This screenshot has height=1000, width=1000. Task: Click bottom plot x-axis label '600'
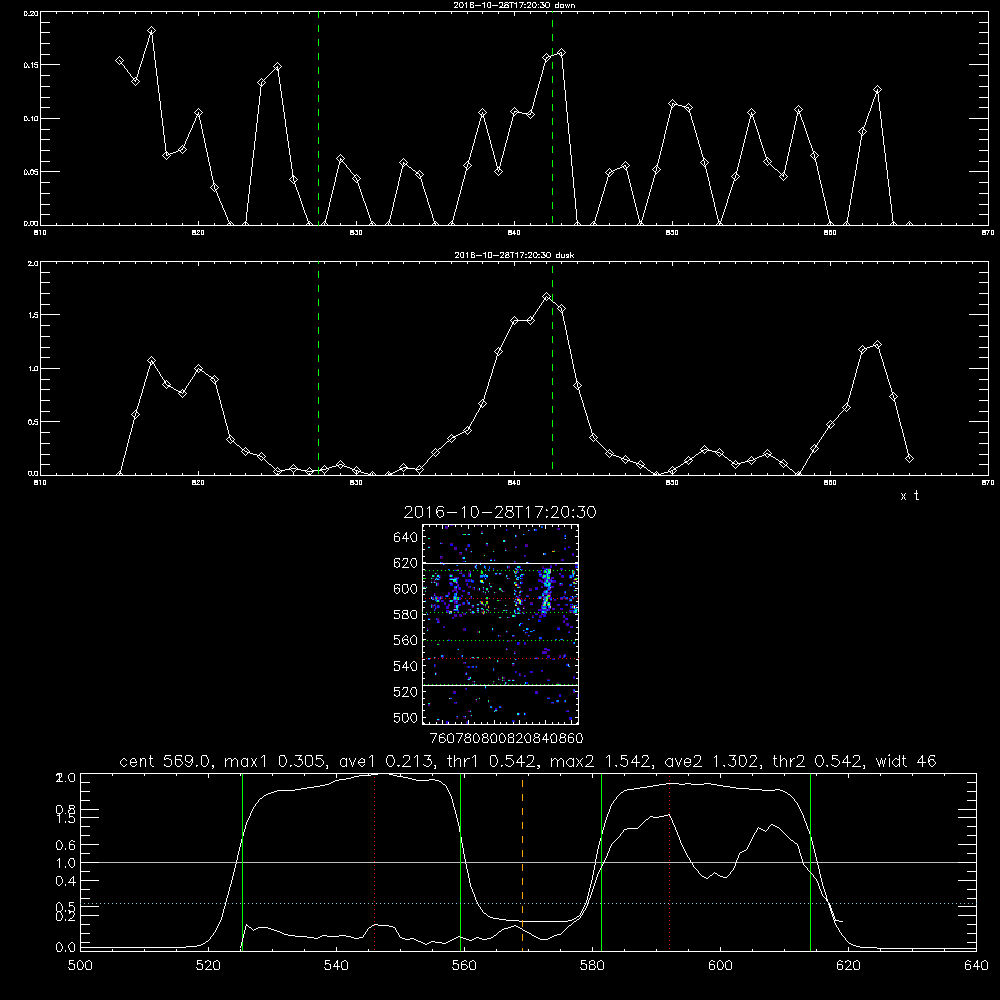click(x=720, y=966)
